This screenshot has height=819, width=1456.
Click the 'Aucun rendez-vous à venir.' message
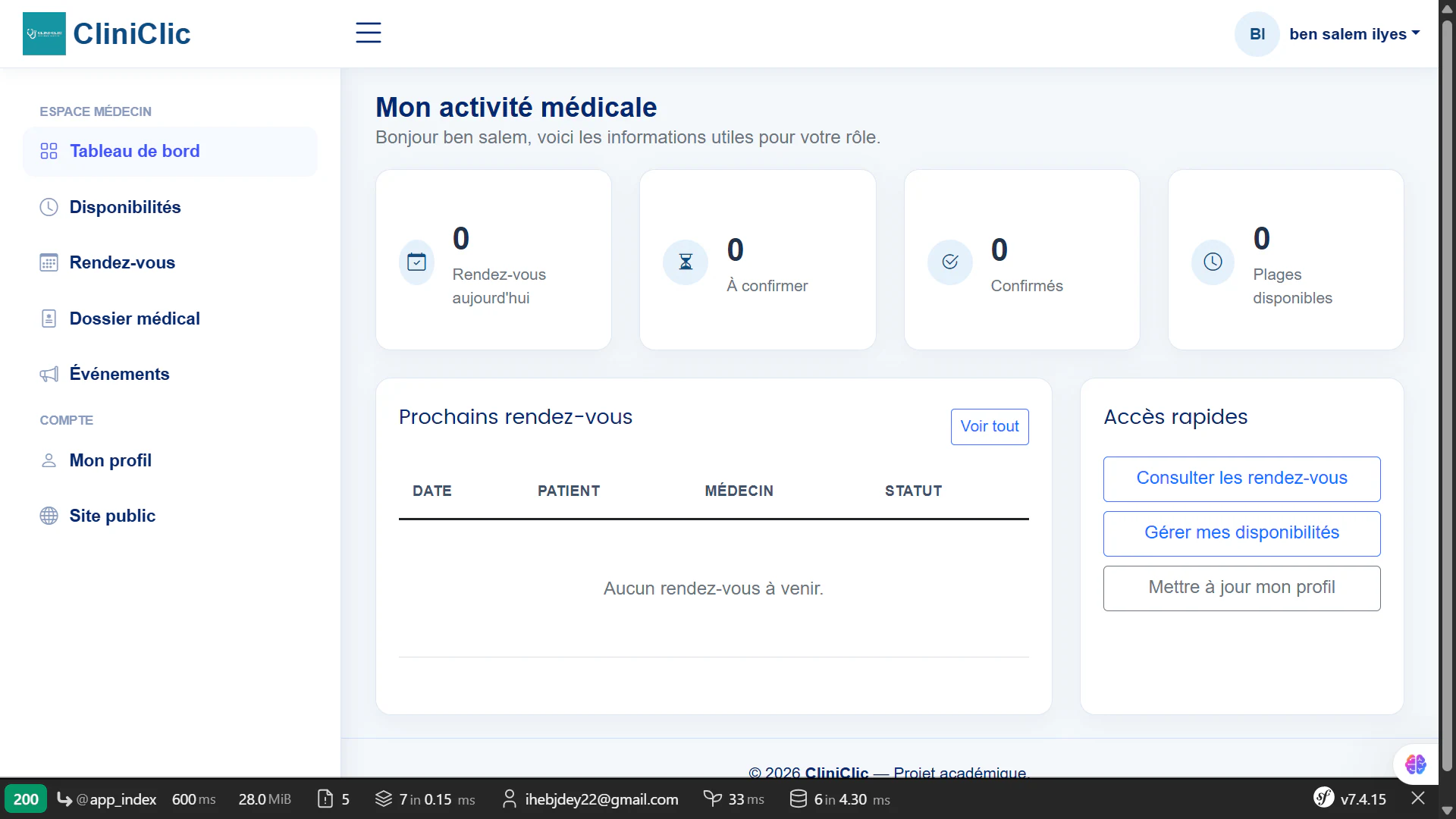(x=714, y=588)
